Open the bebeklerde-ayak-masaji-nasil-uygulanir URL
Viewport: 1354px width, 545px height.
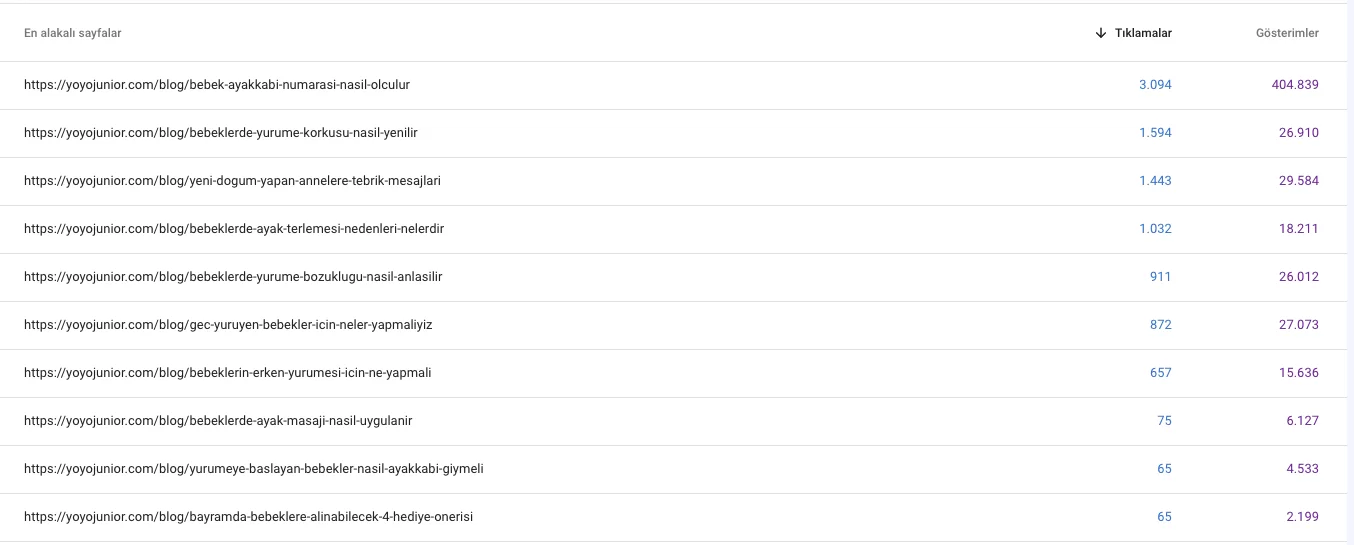pos(218,421)
